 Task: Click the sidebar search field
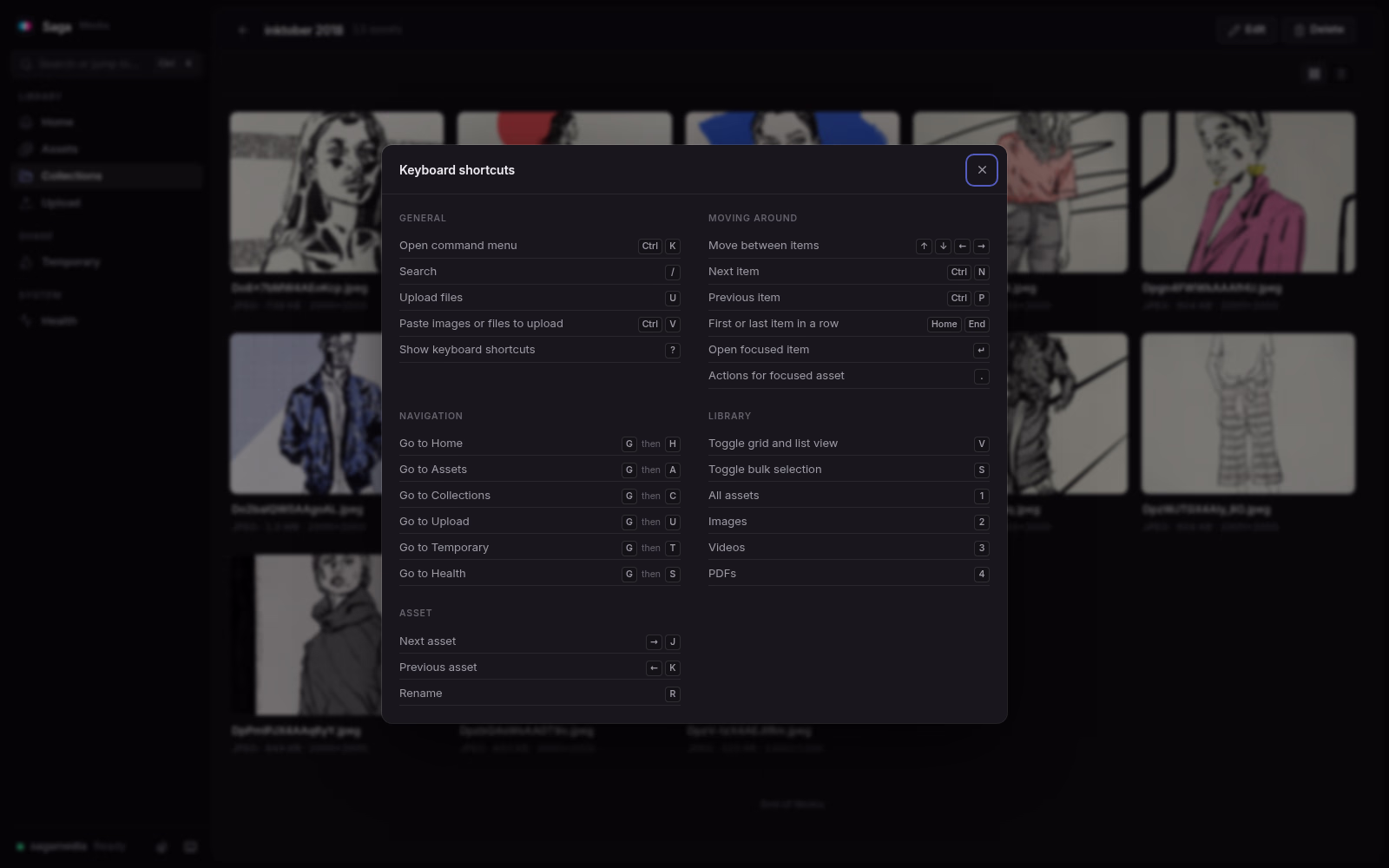coord(108,63)
